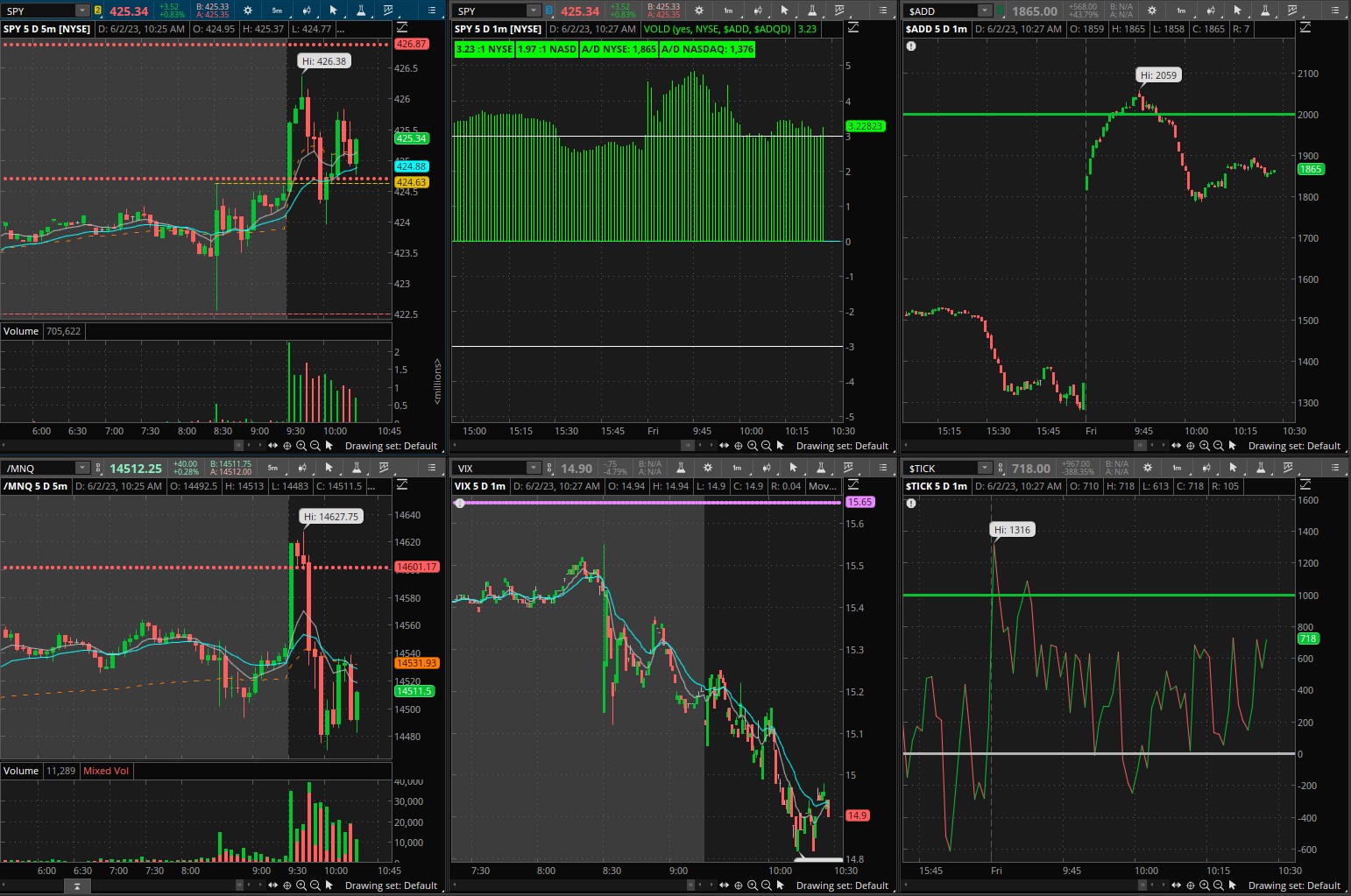Toggle price axis scale icon on /MNQ chart
1351x896 pixels.
click(x=402, y=485)
